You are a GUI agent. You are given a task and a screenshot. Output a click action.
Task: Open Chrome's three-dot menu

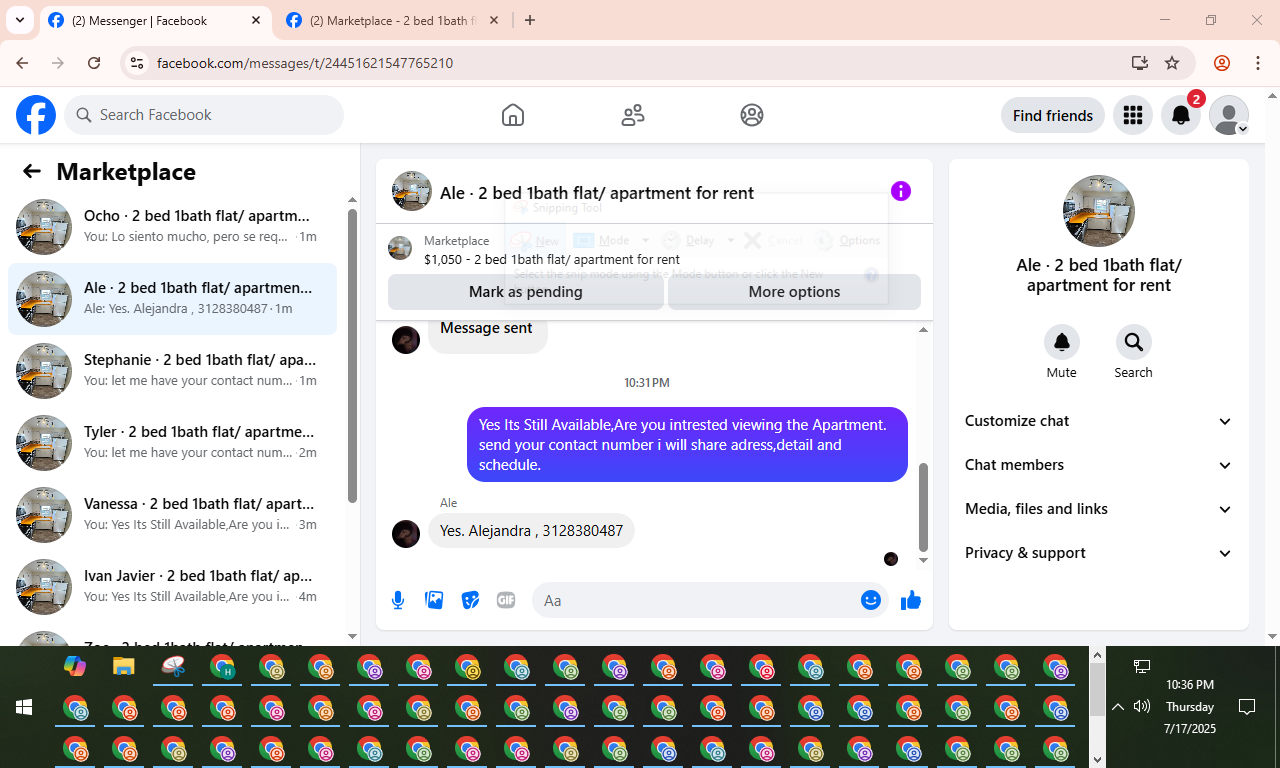pyautogui.click(x=1258, y=63)
